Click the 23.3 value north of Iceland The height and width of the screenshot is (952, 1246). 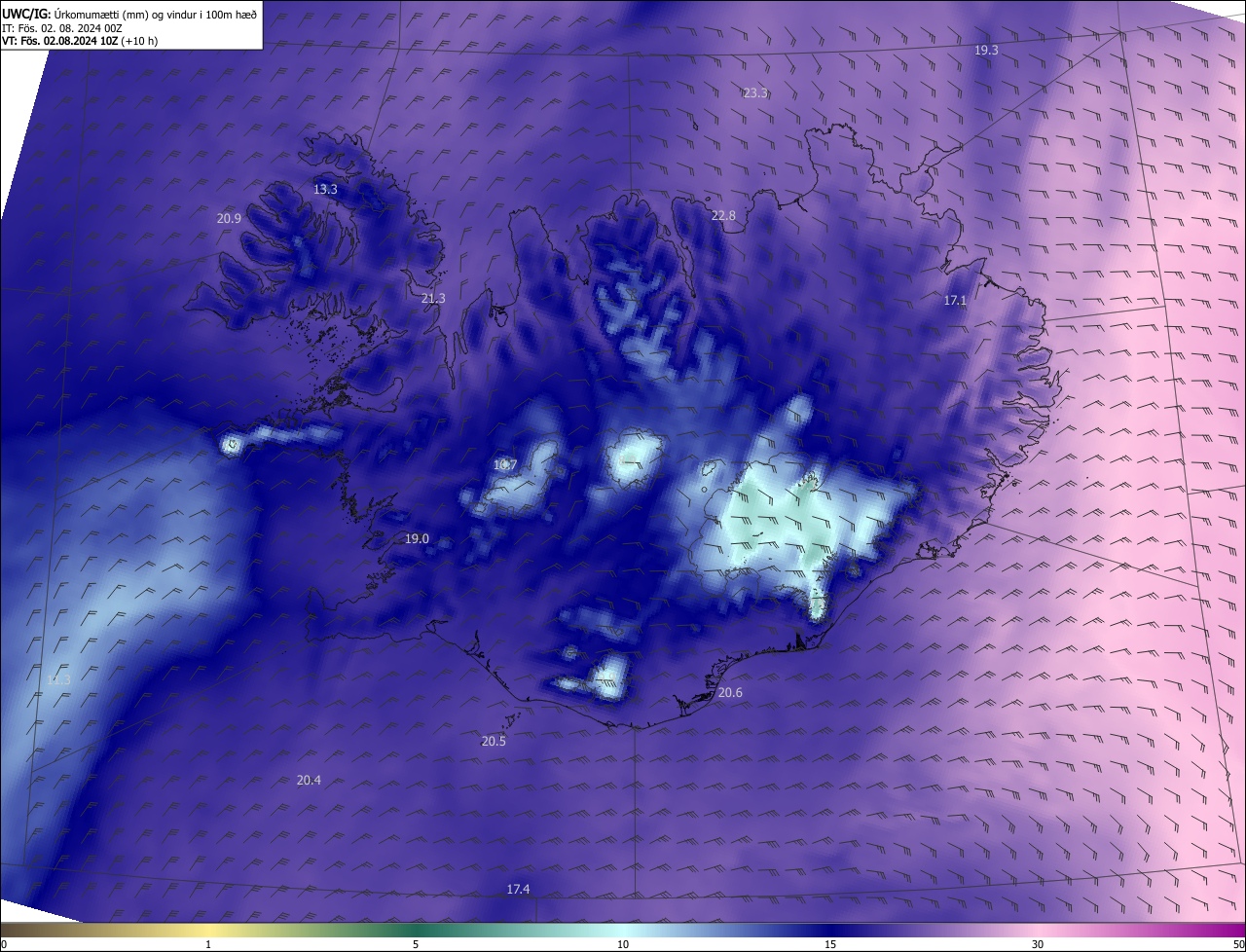755,93
